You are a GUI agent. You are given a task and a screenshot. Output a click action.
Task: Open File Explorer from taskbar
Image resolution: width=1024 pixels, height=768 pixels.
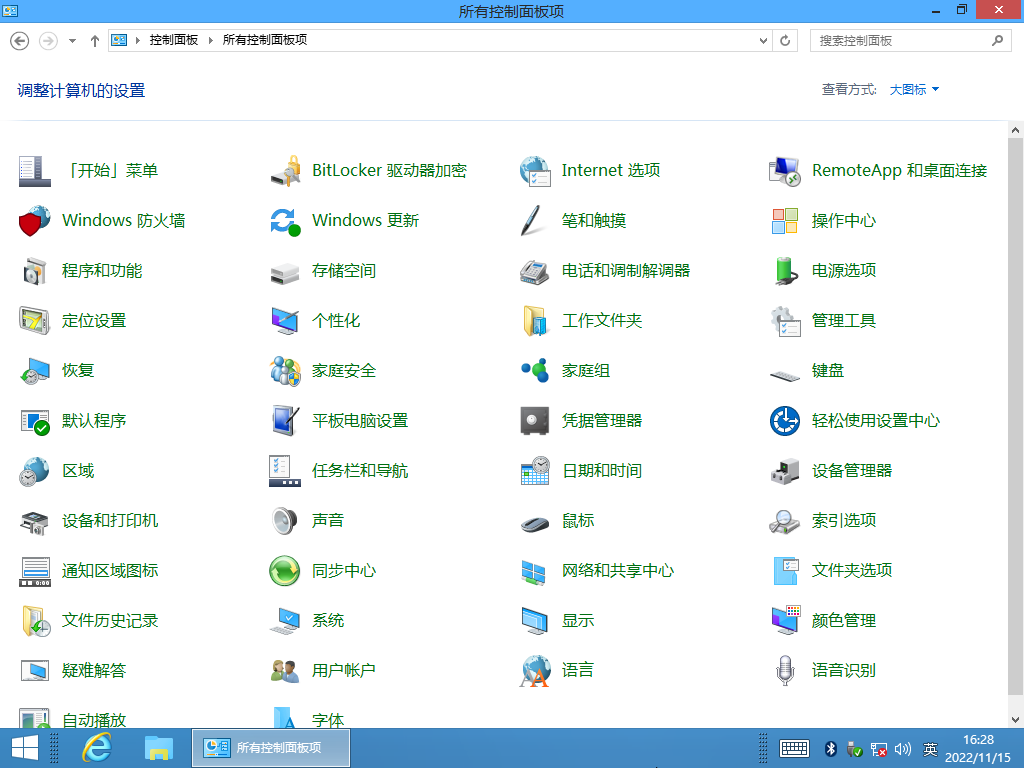click(x=158, y=748)
